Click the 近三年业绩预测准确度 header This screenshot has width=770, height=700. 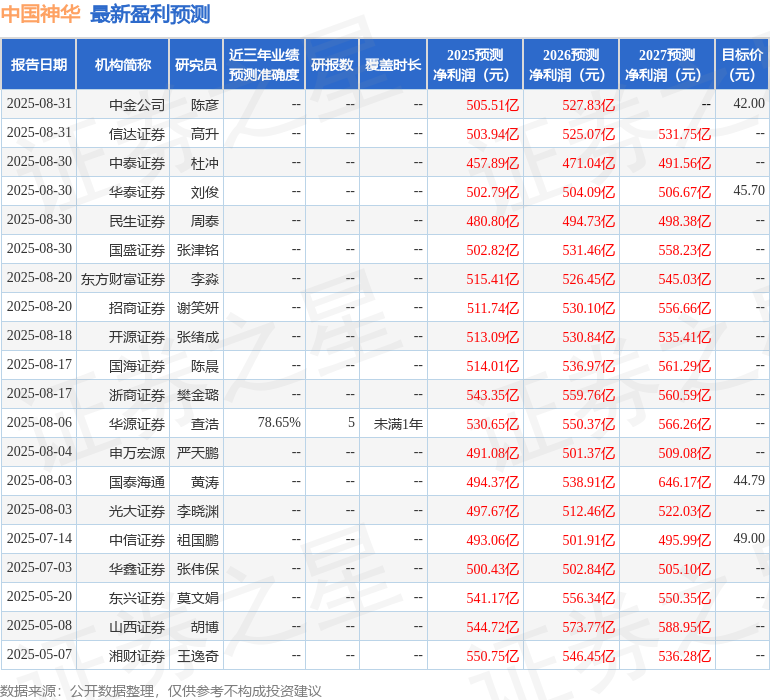coord(264,64)
